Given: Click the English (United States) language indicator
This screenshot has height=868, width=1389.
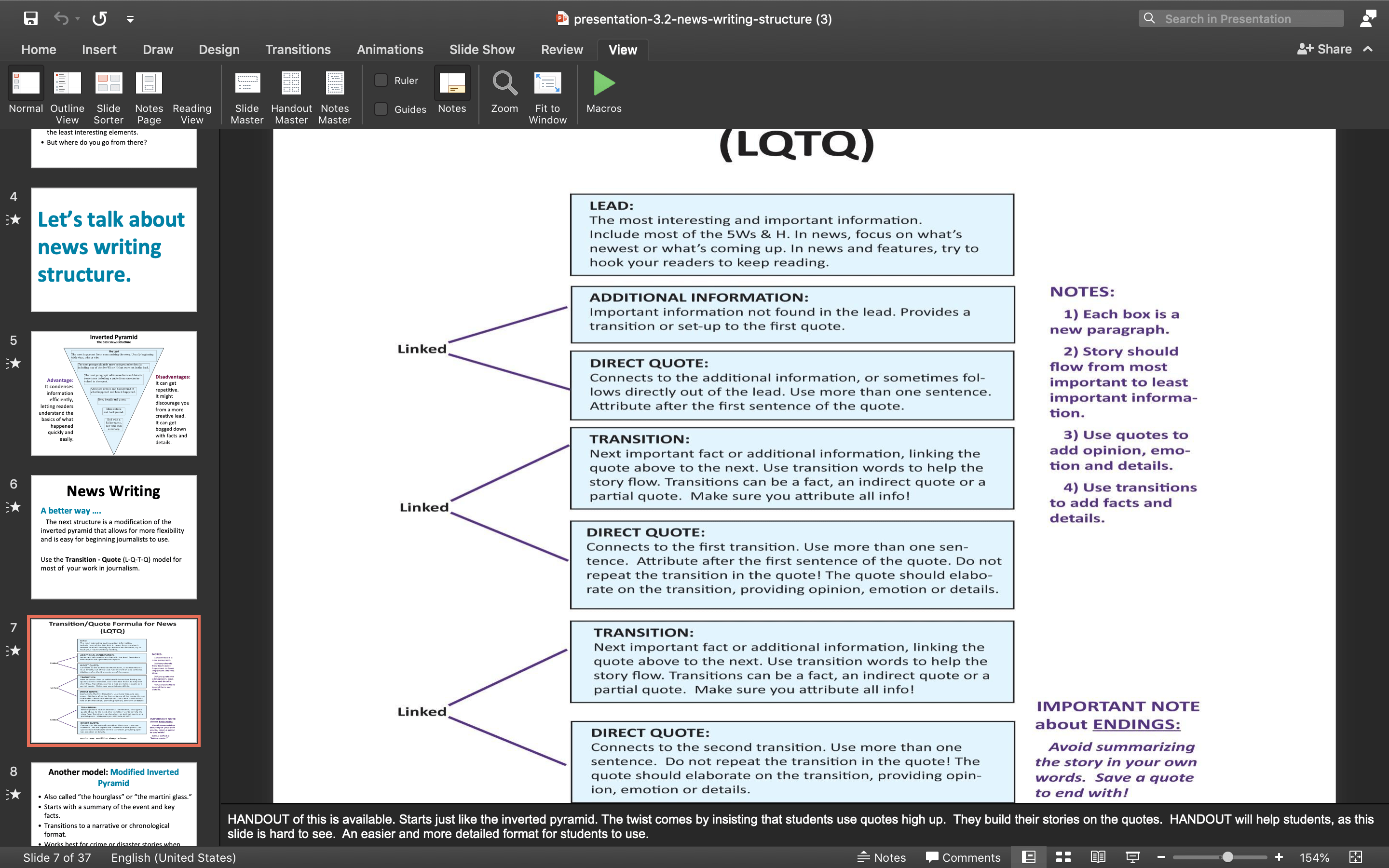Looking at the screenshot, I should pyautogui.click(x=173, y=857).
